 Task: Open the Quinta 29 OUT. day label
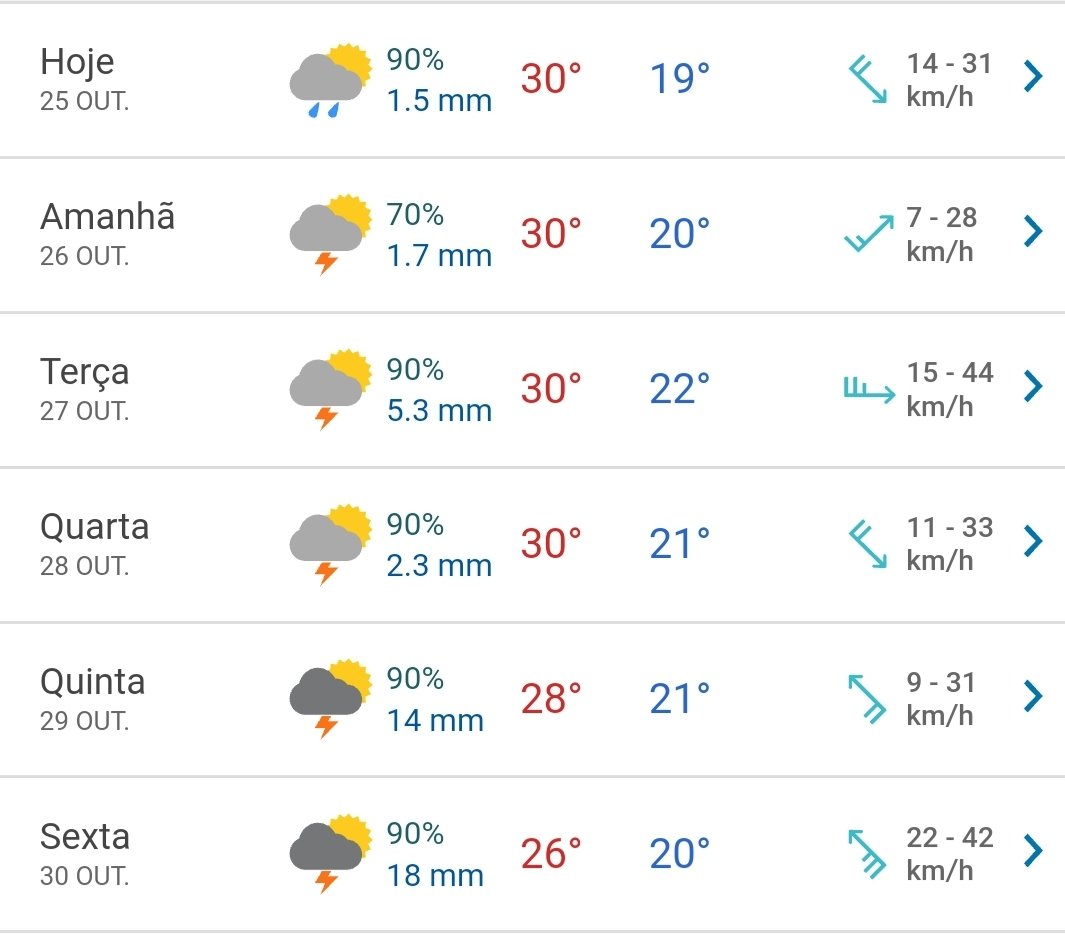click(92, 698)
